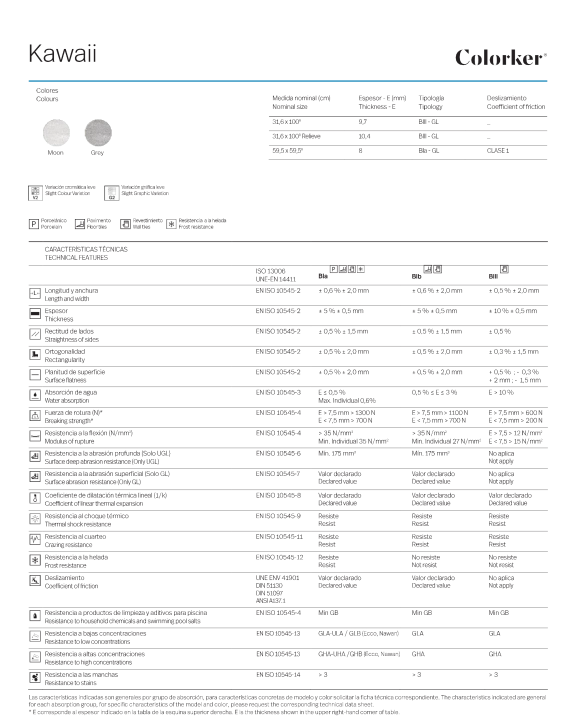This screenshot has width=576, height=720.
Task: Click the BIb column header
Action: [416, 276]
